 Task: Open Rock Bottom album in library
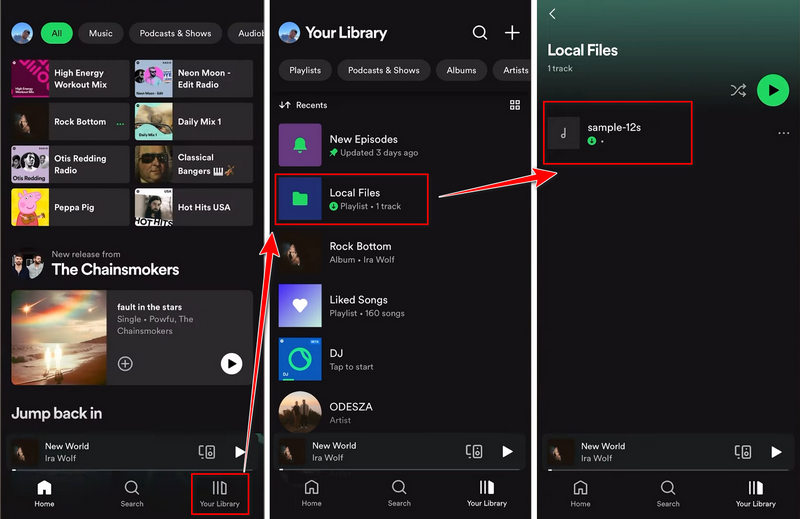point(400,252)
